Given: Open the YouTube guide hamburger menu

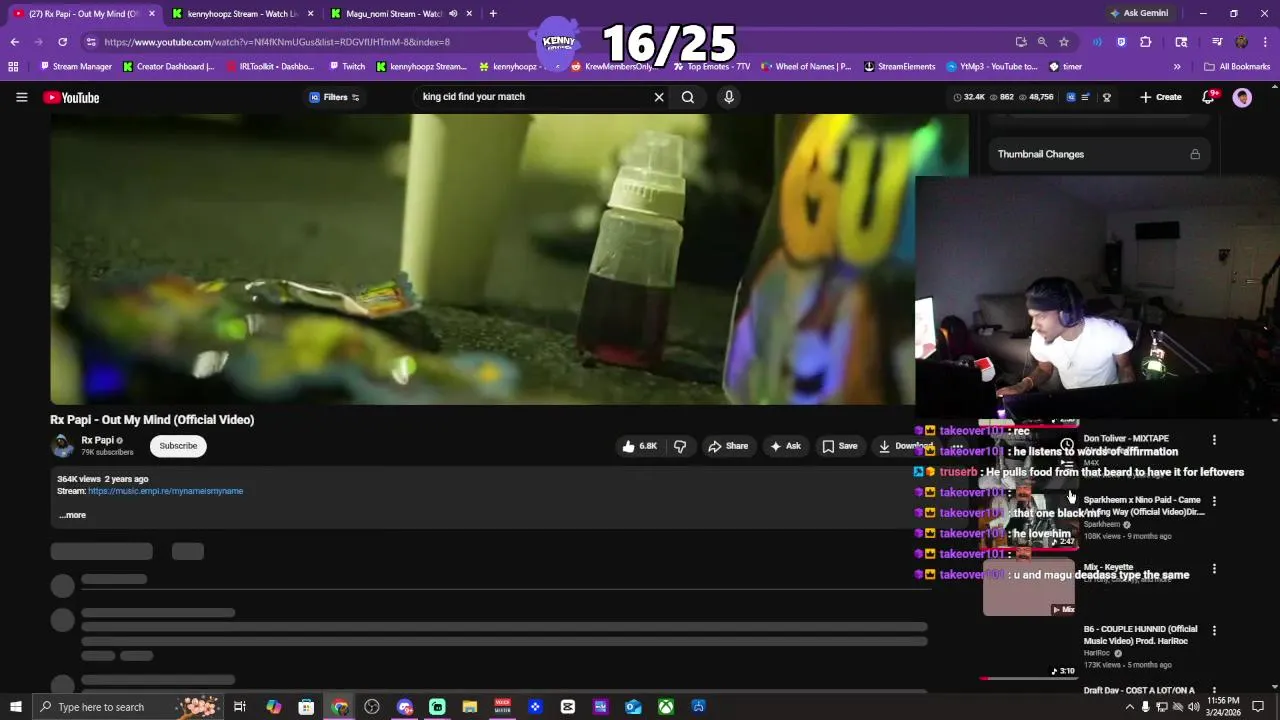Looking at the screenshot, I should (21, 97).
